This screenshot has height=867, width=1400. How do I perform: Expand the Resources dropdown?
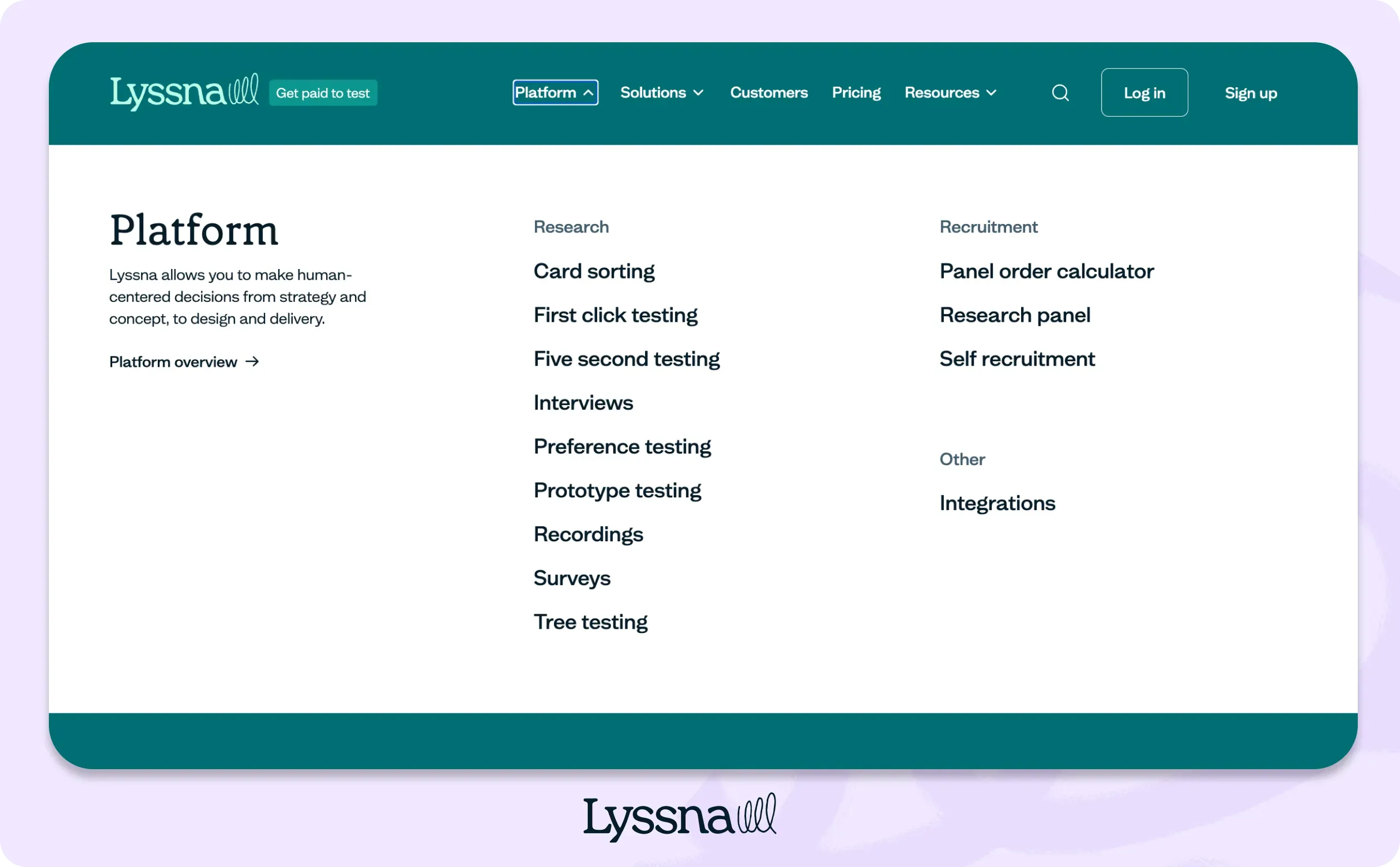[950, 93]
